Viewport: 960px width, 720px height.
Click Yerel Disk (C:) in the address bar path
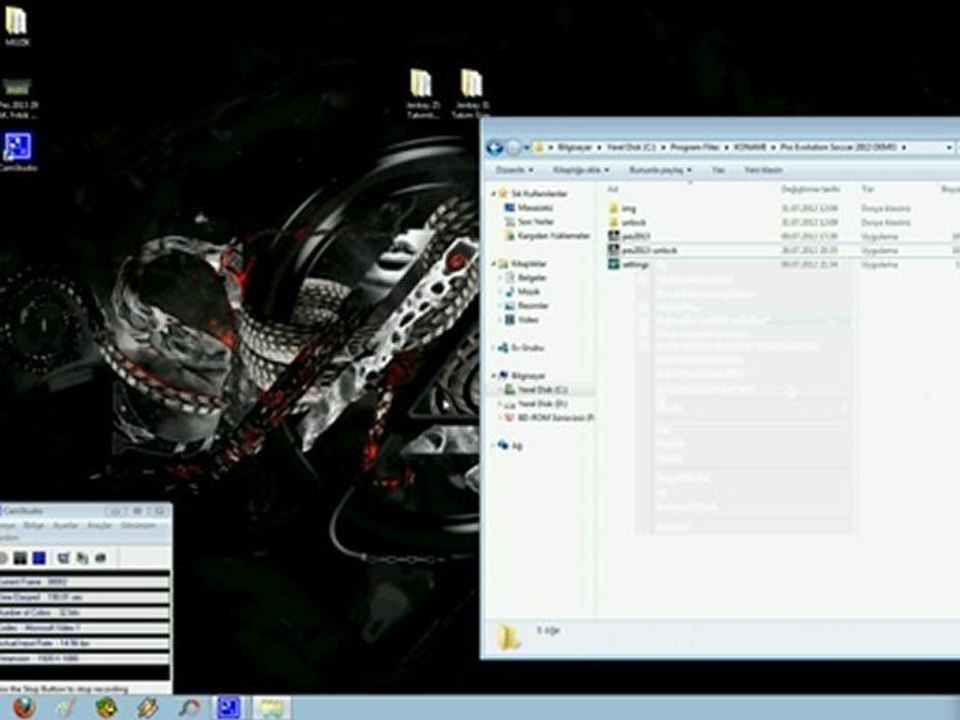631,148
